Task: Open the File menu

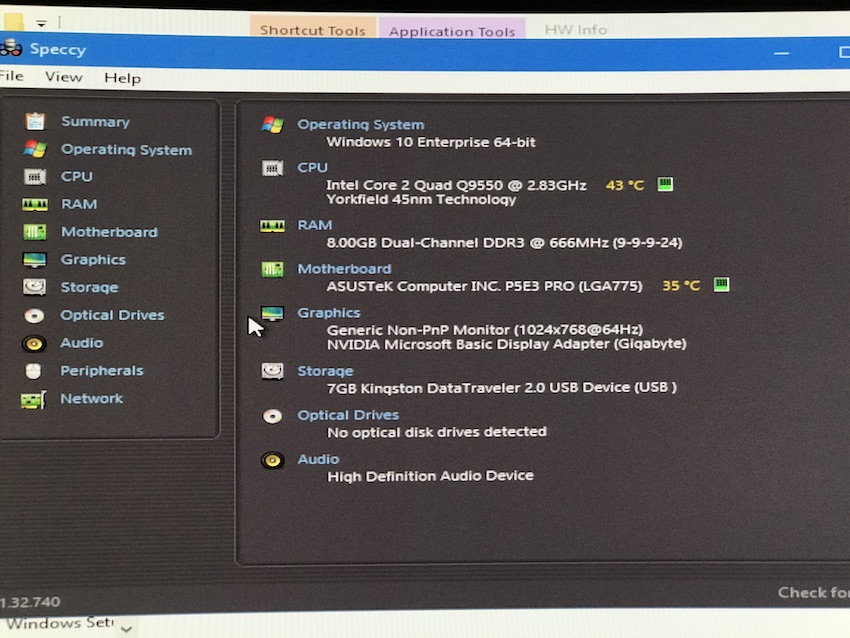Action: pyautogui.click(x=11, y=76)
